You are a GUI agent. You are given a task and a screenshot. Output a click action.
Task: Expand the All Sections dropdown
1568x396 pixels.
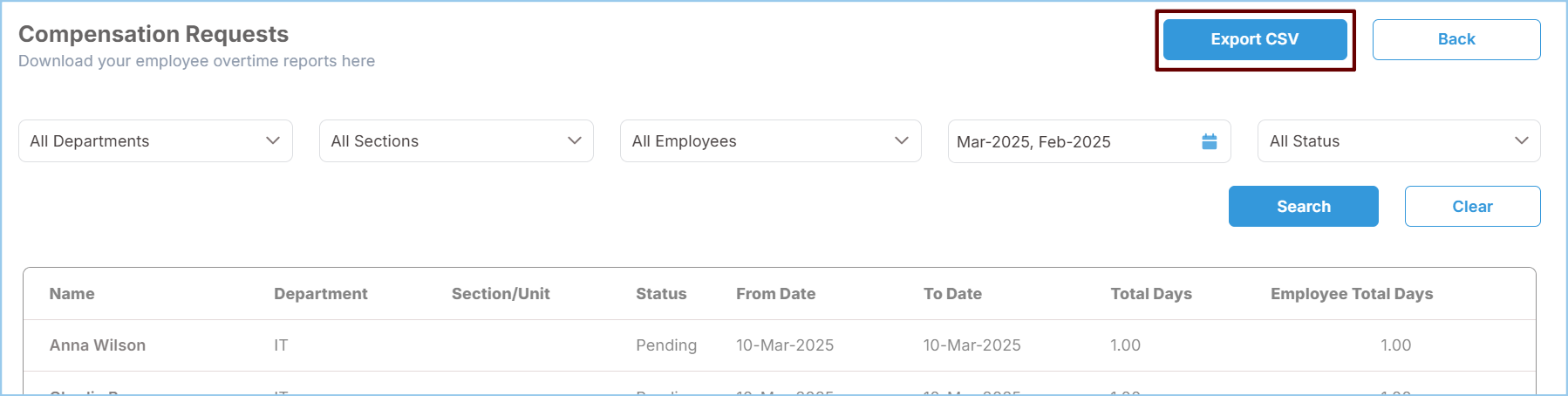456,141
